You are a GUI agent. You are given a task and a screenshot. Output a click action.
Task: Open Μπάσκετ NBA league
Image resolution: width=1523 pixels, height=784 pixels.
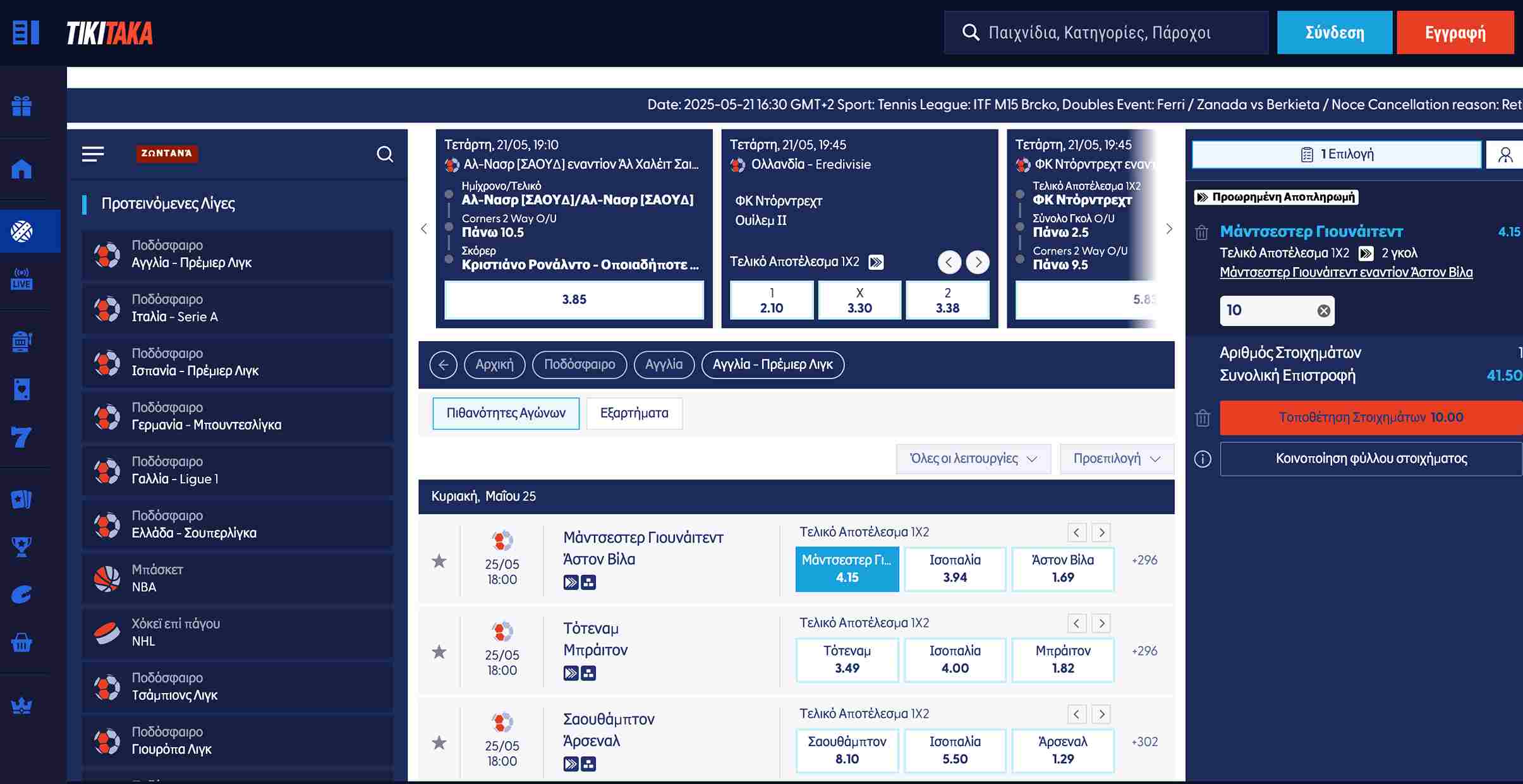[237, 579]
